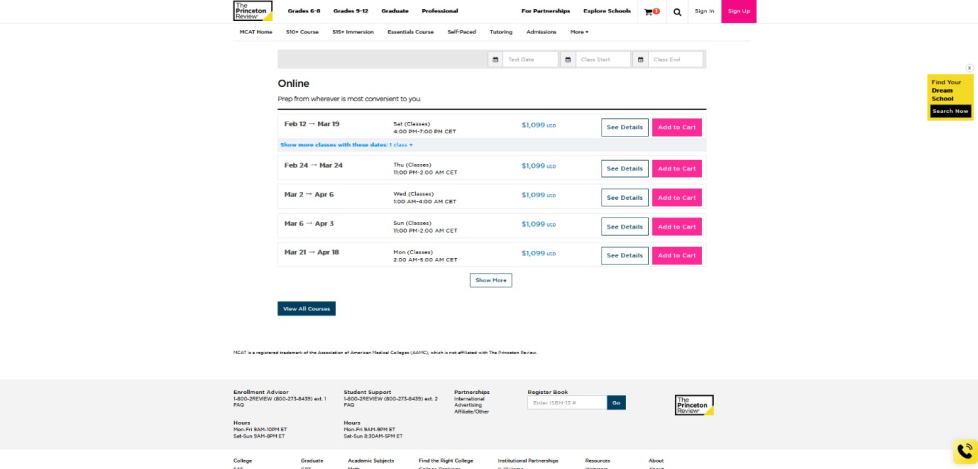Screen dimensions: 978x469
Task: Click the Class End calendar icon
Action: click(x=640, y=59)
